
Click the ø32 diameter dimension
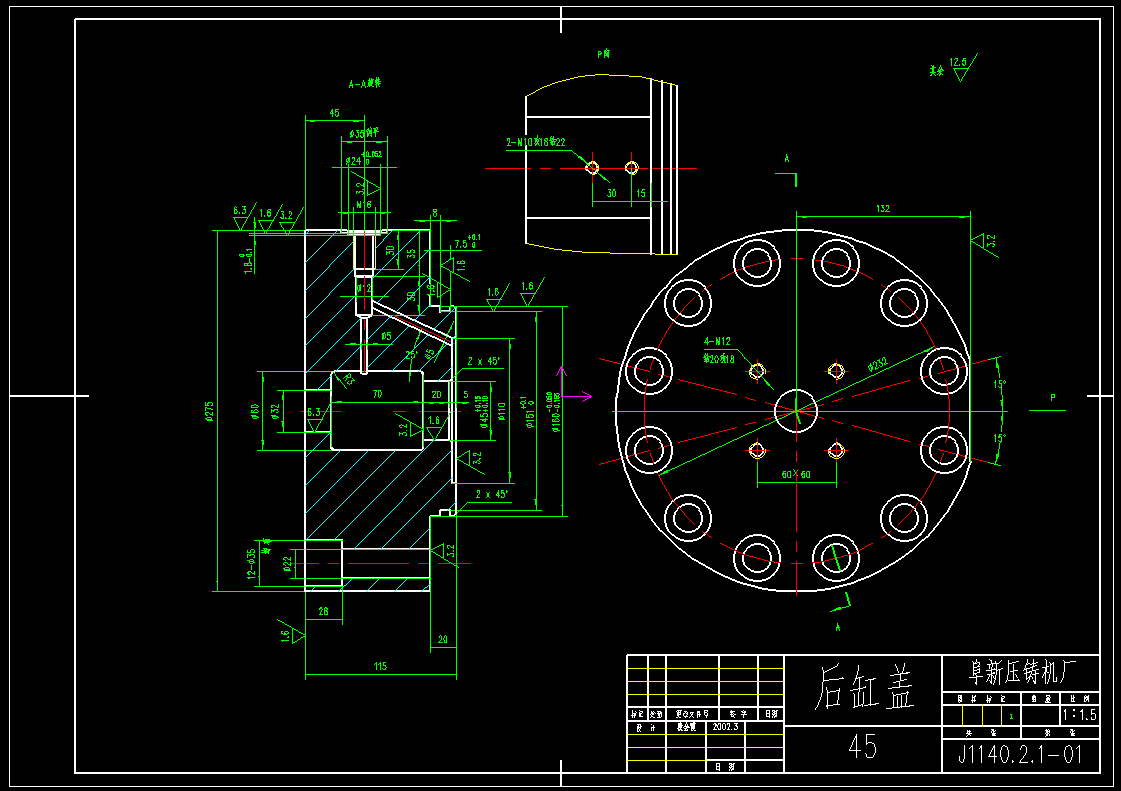(275, 411)
